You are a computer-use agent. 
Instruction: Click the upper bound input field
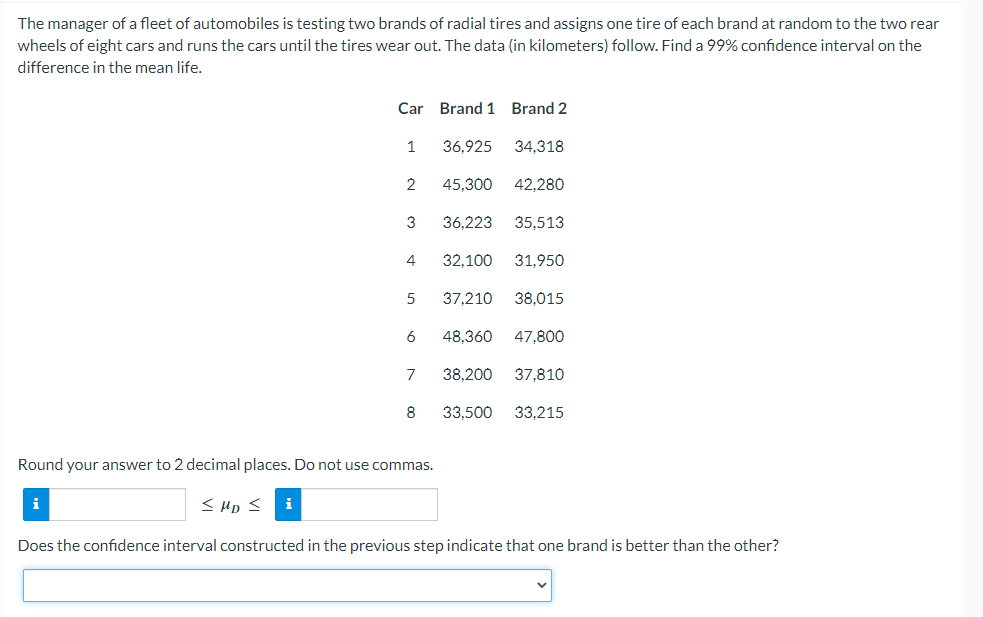(x=370, y=504)
